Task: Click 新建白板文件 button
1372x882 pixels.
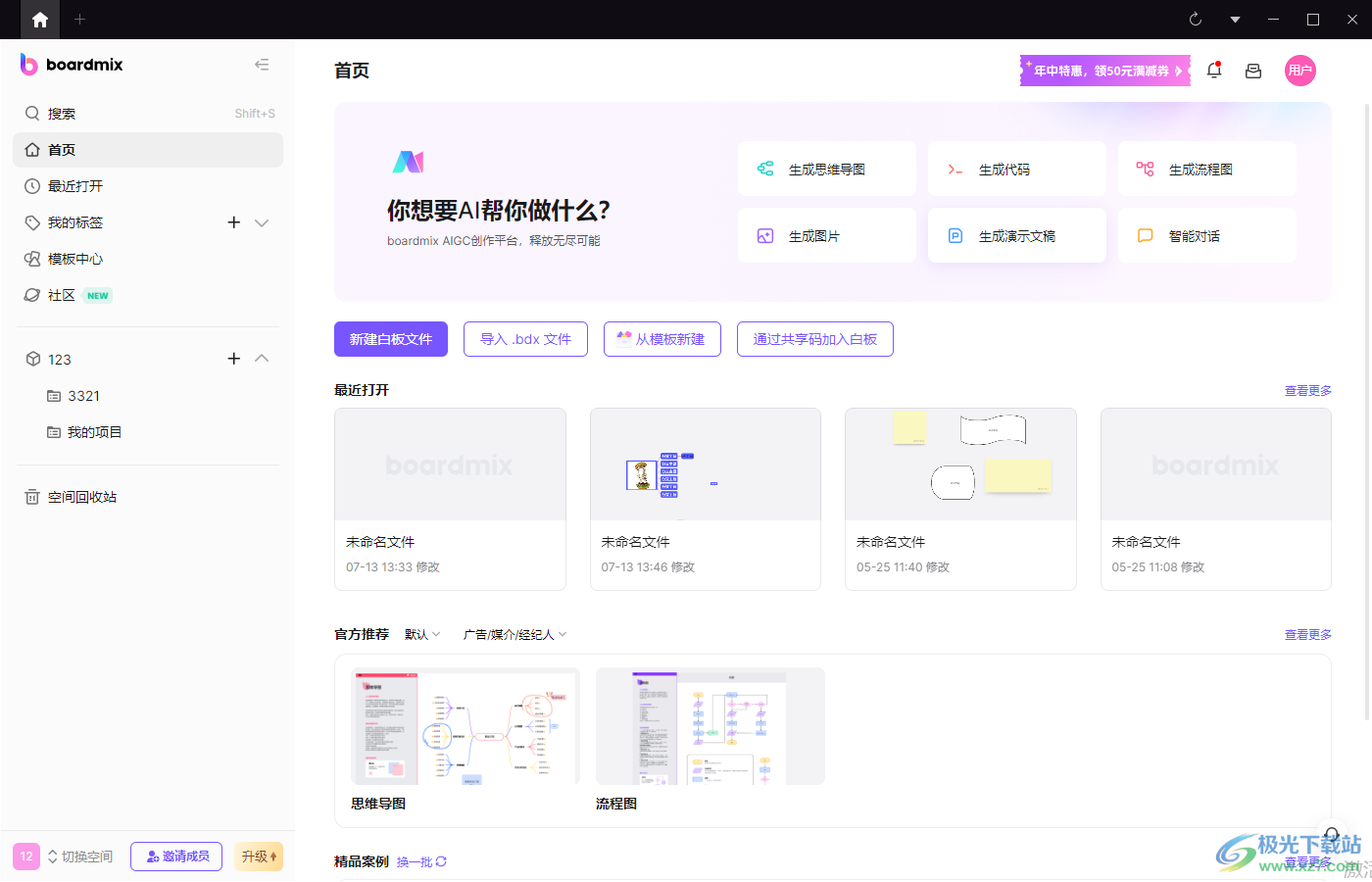Action: [x=391, y=339]
